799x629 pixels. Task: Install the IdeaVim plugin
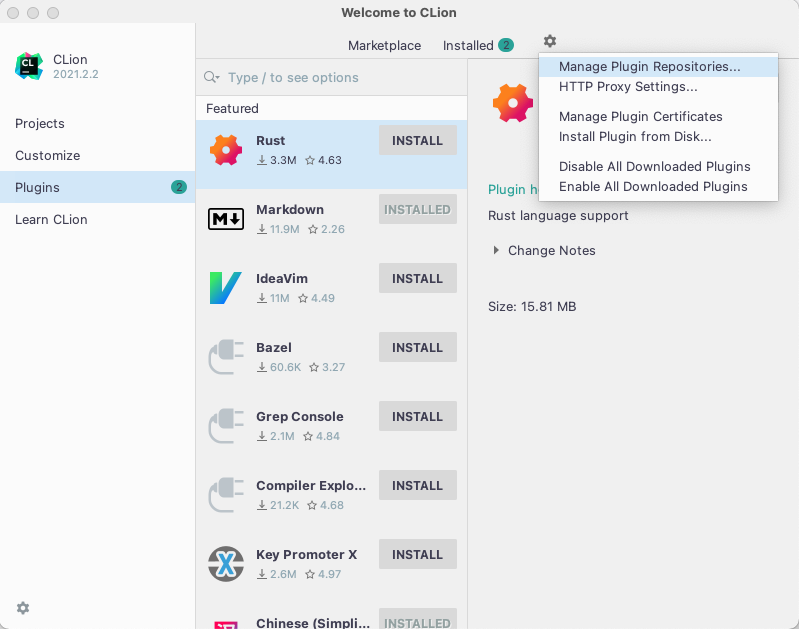tap(417, 278)
